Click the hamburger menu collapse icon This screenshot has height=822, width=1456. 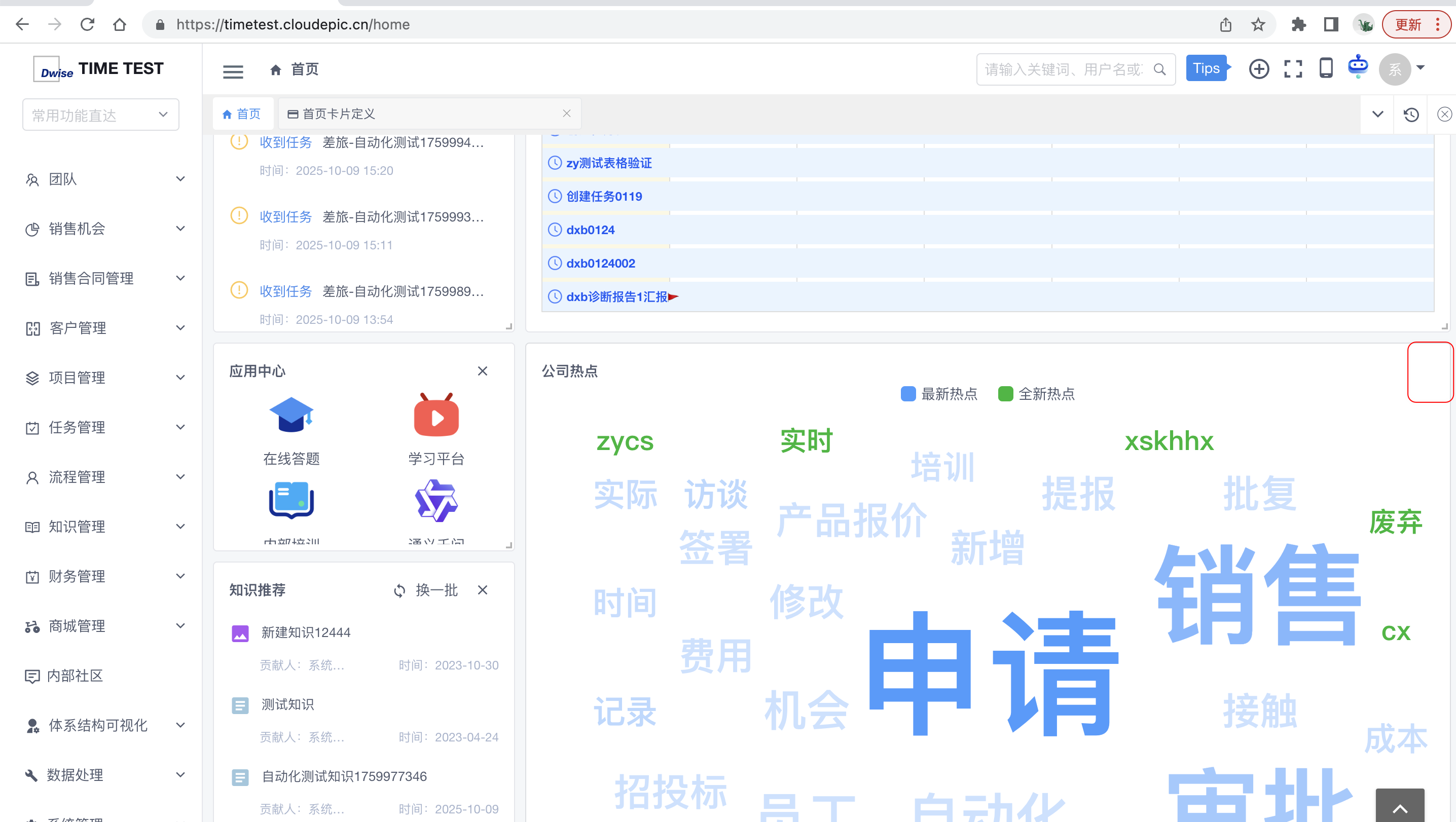pyautogui.click(x=233, y=70)
